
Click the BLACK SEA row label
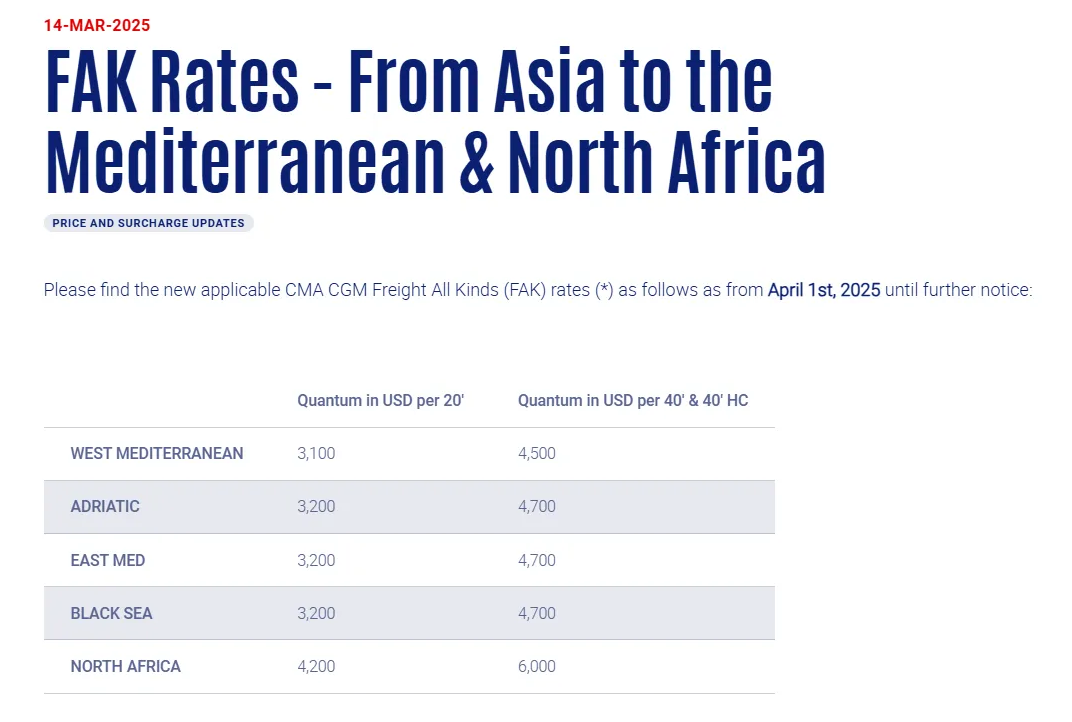click(111, 613)
